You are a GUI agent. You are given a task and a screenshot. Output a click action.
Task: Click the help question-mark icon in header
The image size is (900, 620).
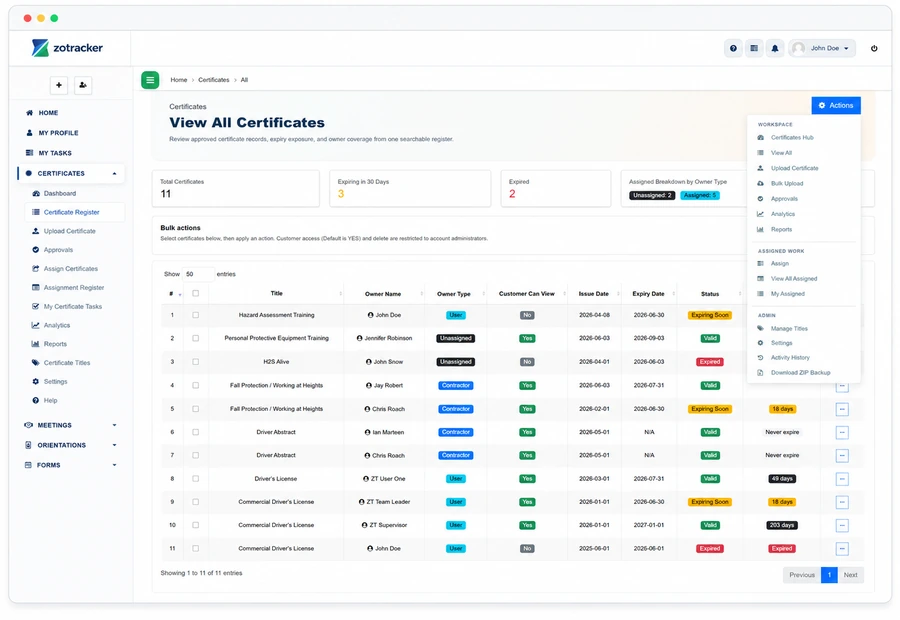coord(733,48)
